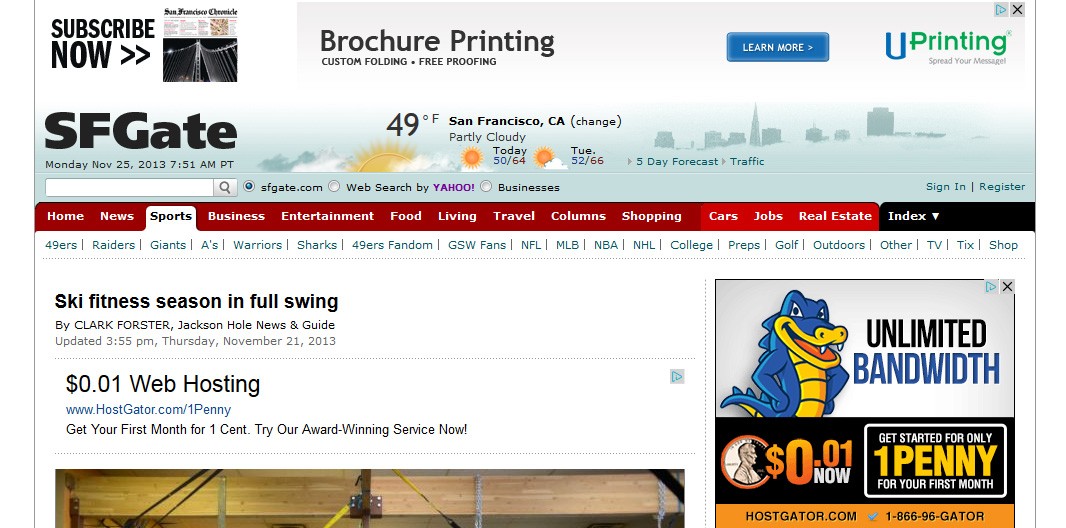The image size is (1066, 528).
Task: Close the Brochure Printing banner ad
Action: 1017,10
